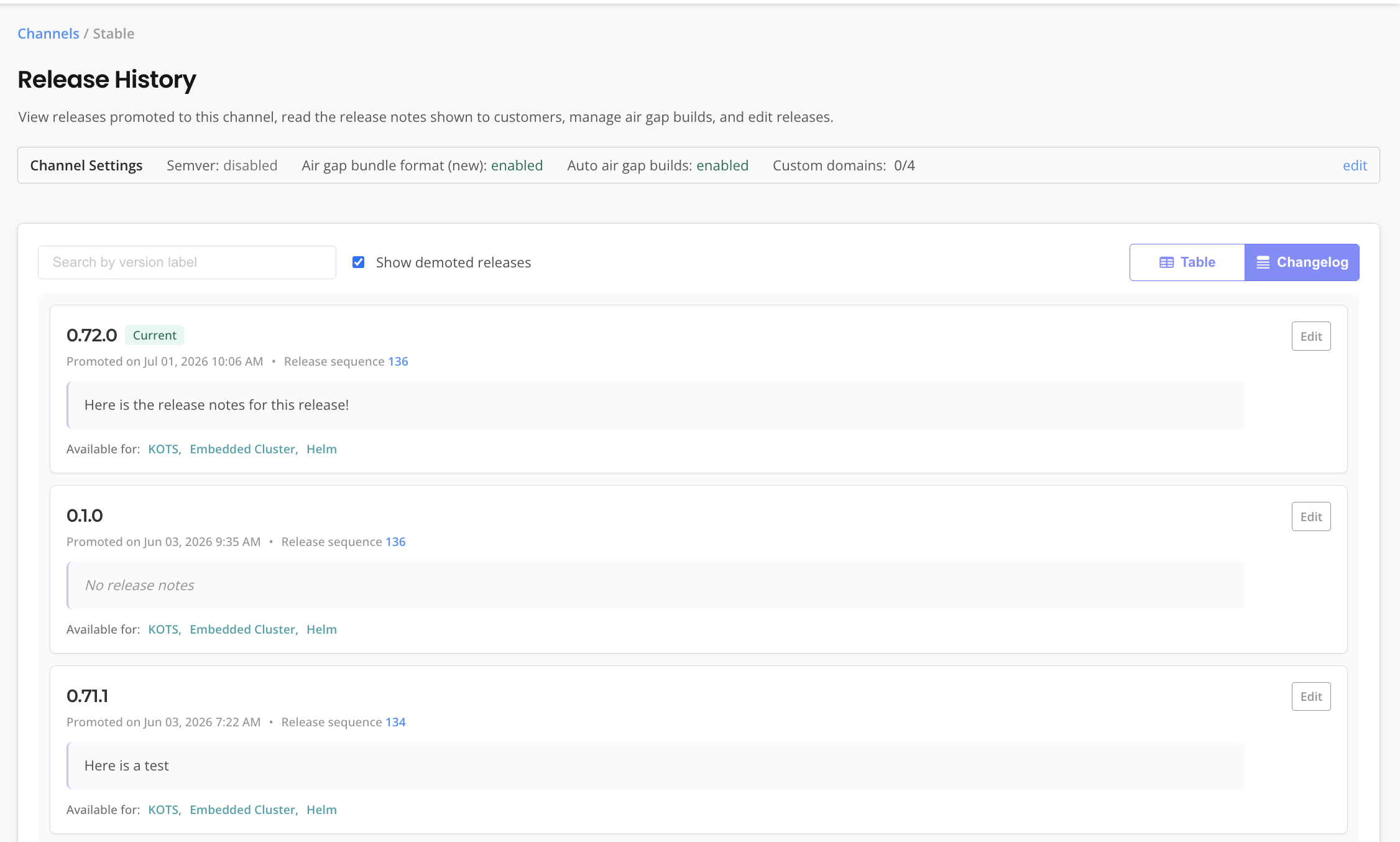Click version heading 0.1.0
This screenshot has height=842, width=1400.
(x=85, y=516)
